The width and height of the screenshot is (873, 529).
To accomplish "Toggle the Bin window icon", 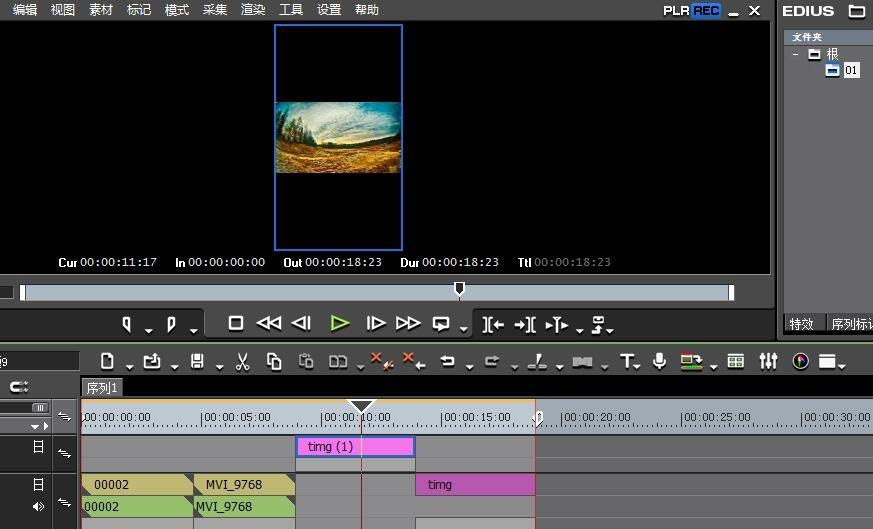I will (x=735, y=361).
